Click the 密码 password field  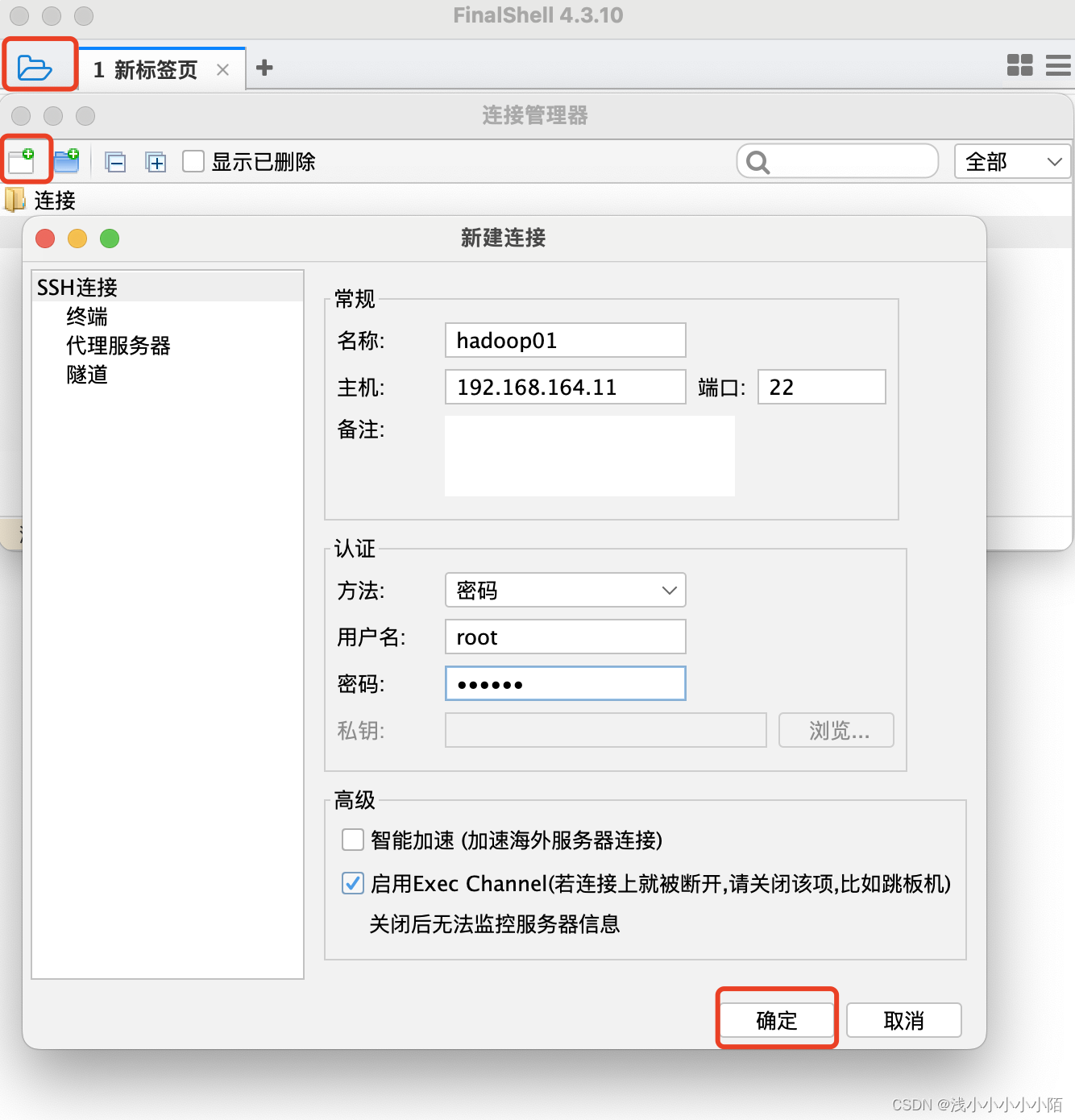pos(566,683)
